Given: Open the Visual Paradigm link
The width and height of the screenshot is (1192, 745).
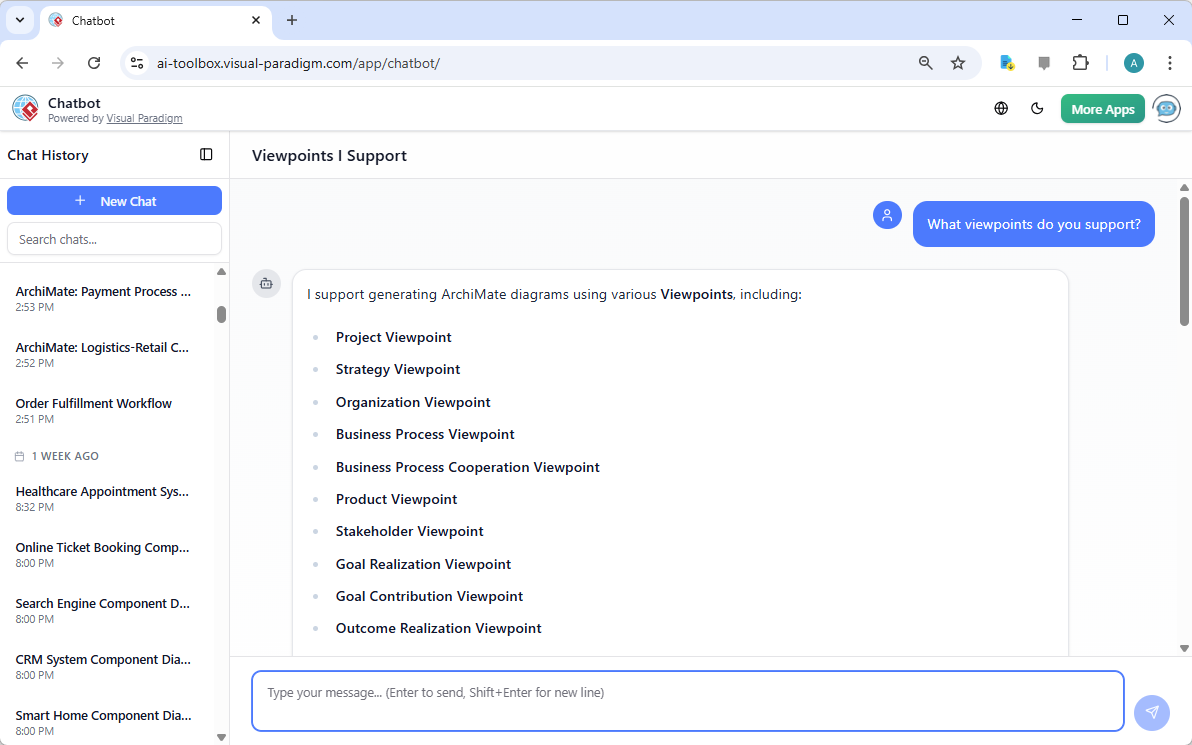Looking at the screenshot, I should [x=144, y=119].
